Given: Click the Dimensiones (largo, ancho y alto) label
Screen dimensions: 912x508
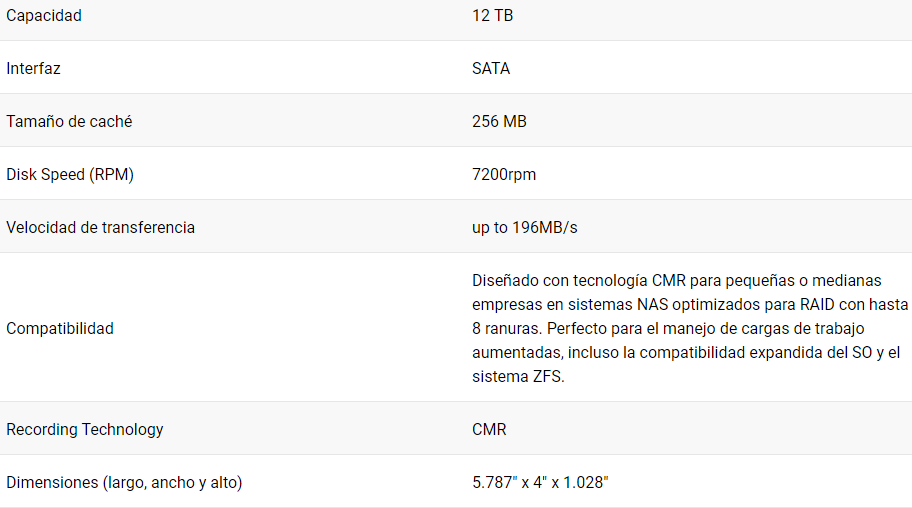Looking at the screenshot, I should pyautogui.click(x=124, y=483).
